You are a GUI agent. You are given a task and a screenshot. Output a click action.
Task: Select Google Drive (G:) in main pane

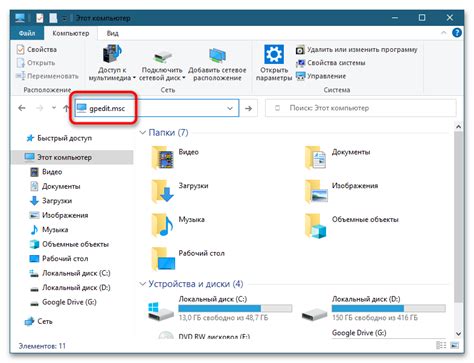pyautogui.click(x=359, y=333)
